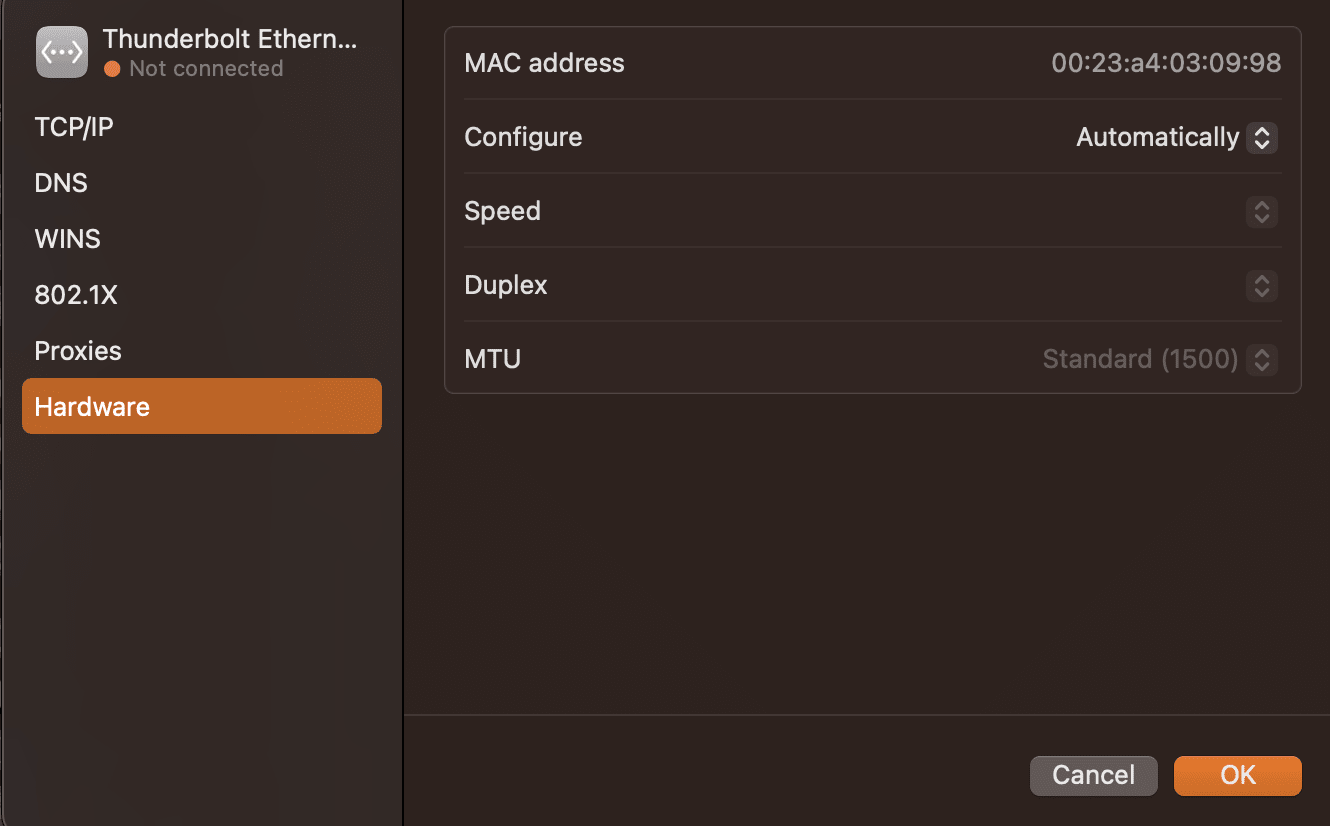This screenshot has width=1330, height=826.
Task: Click the Duplex row label
Action: [x=506, y=285]
